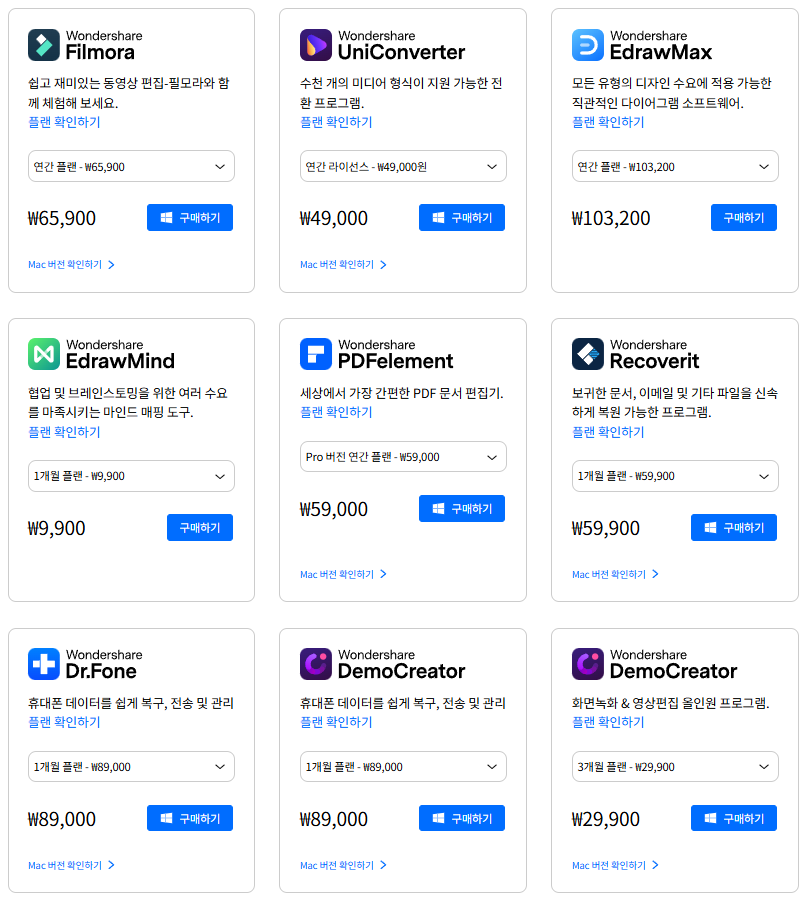The height and width of the screenshot is (898, 804).
Task: Click Filmora's Mac 버전 확인하기 link
Action: point(72,265)
